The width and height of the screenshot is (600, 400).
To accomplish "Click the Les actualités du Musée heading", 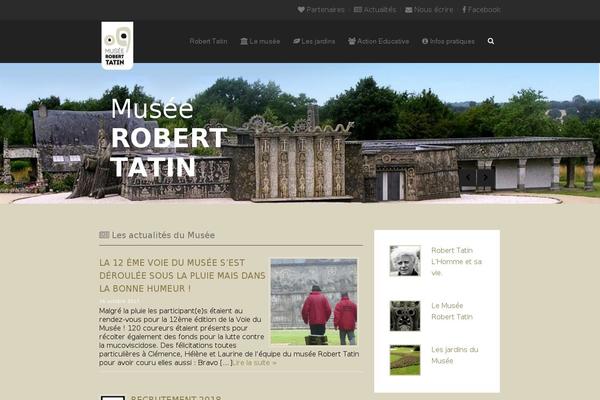I will tap(163, 235).
